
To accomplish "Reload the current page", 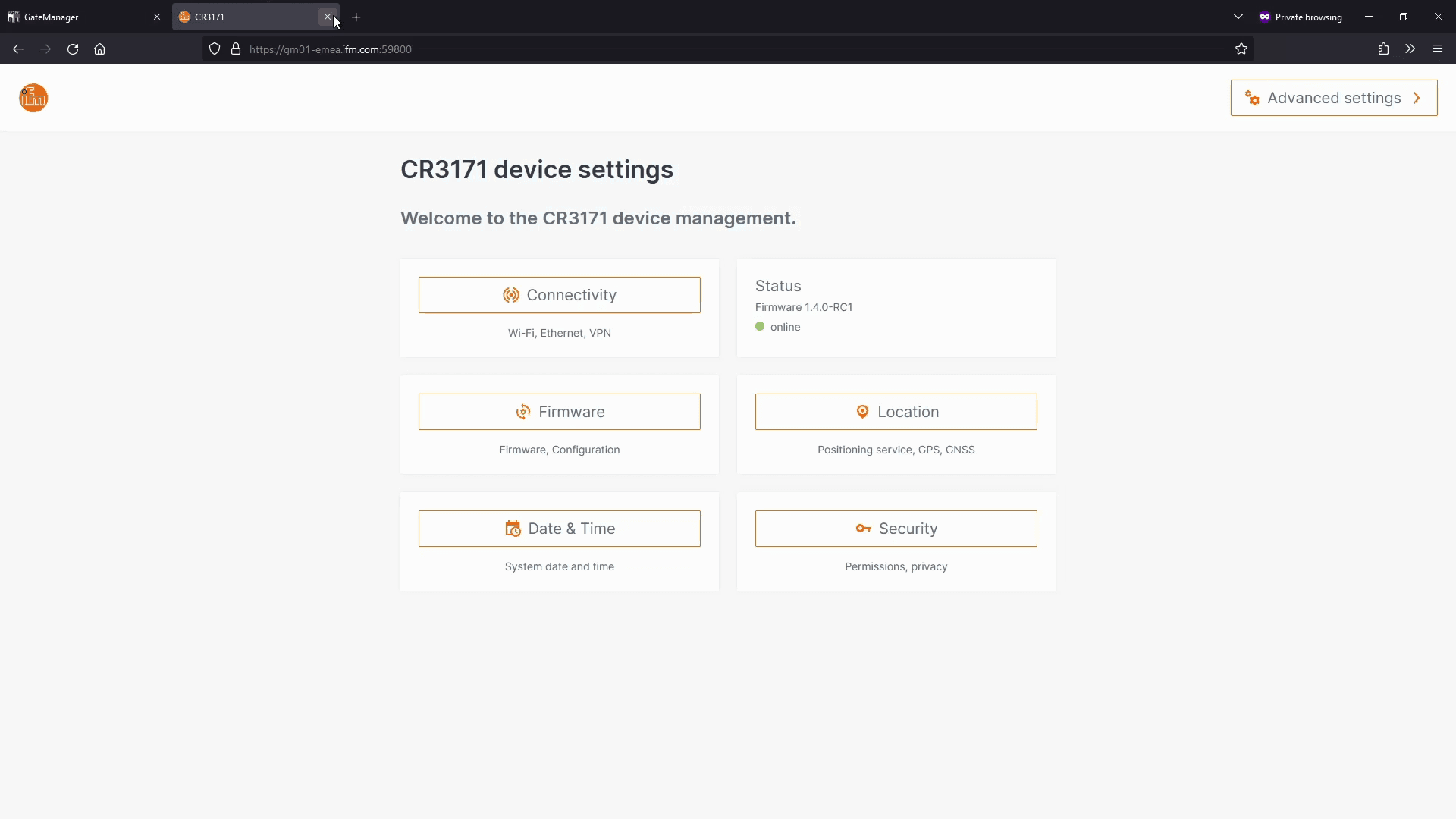I will point(73,49).
